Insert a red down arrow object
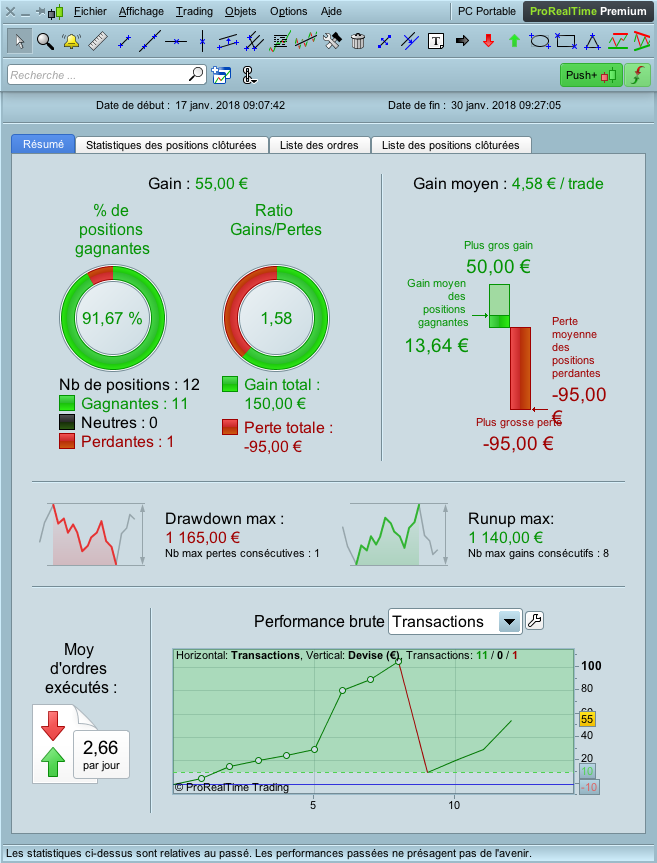The width and height of the screenshot is (657, 863). [488, 41]
